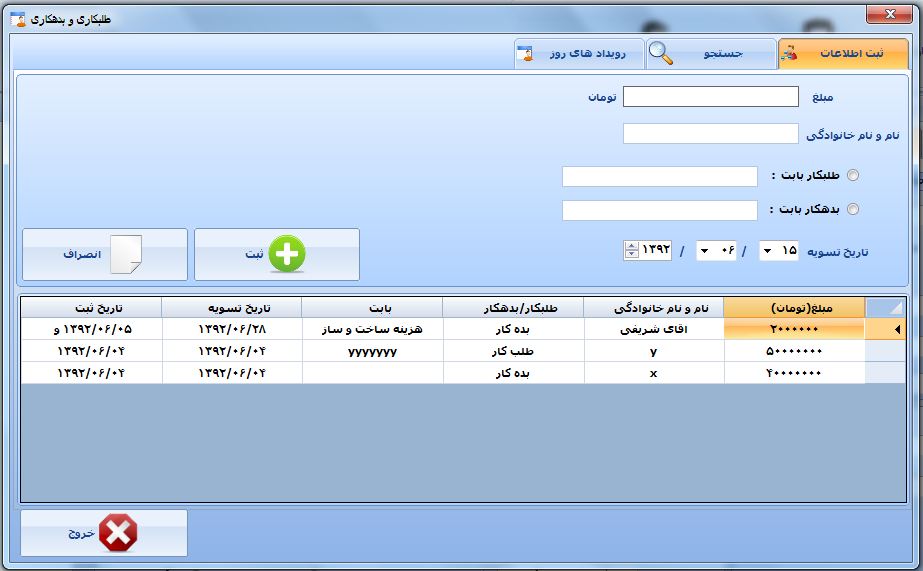Close the طلبکاری و بدهکاری window
923x571 pixels.
pos(889,14)
